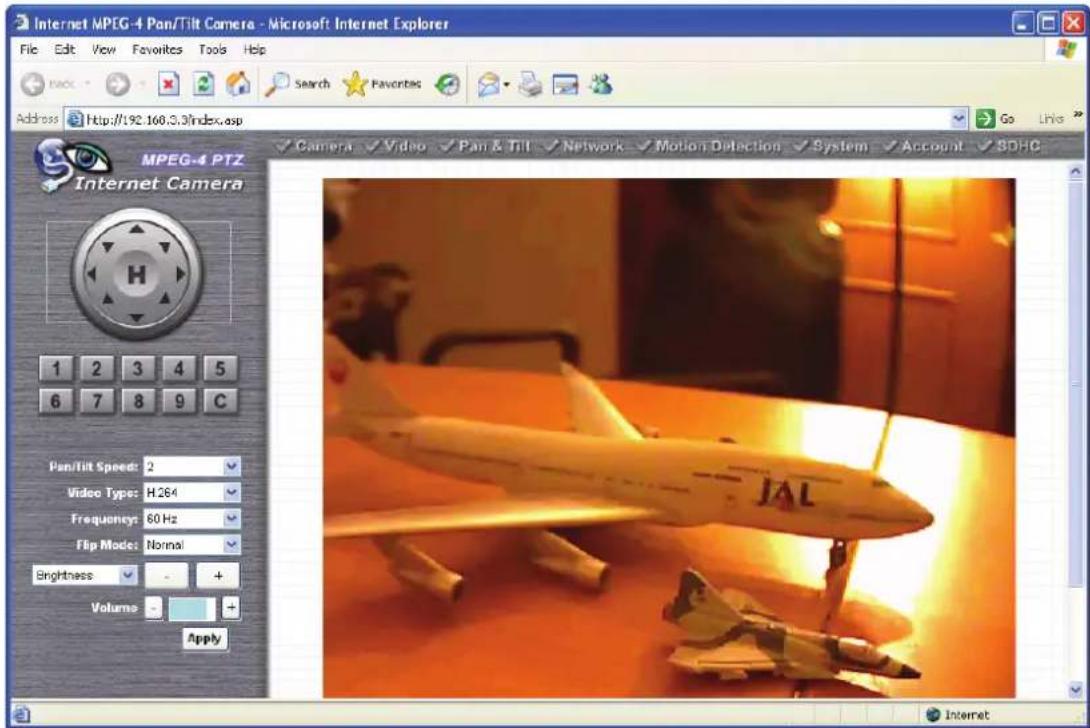
Task: Open the Mail toolbar icon
Action: click(x=489, y=85)
